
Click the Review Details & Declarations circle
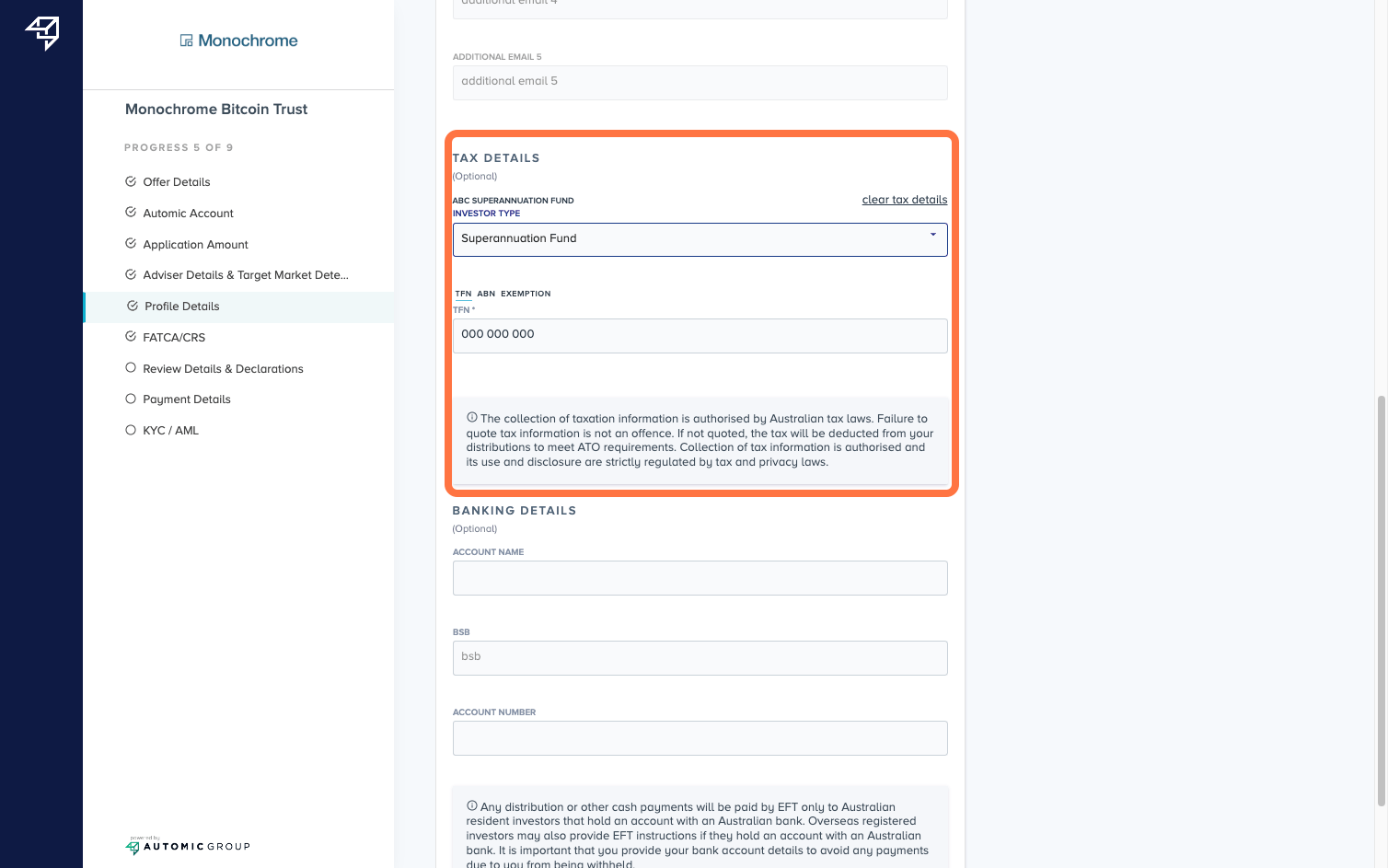[x=131, y=368]
